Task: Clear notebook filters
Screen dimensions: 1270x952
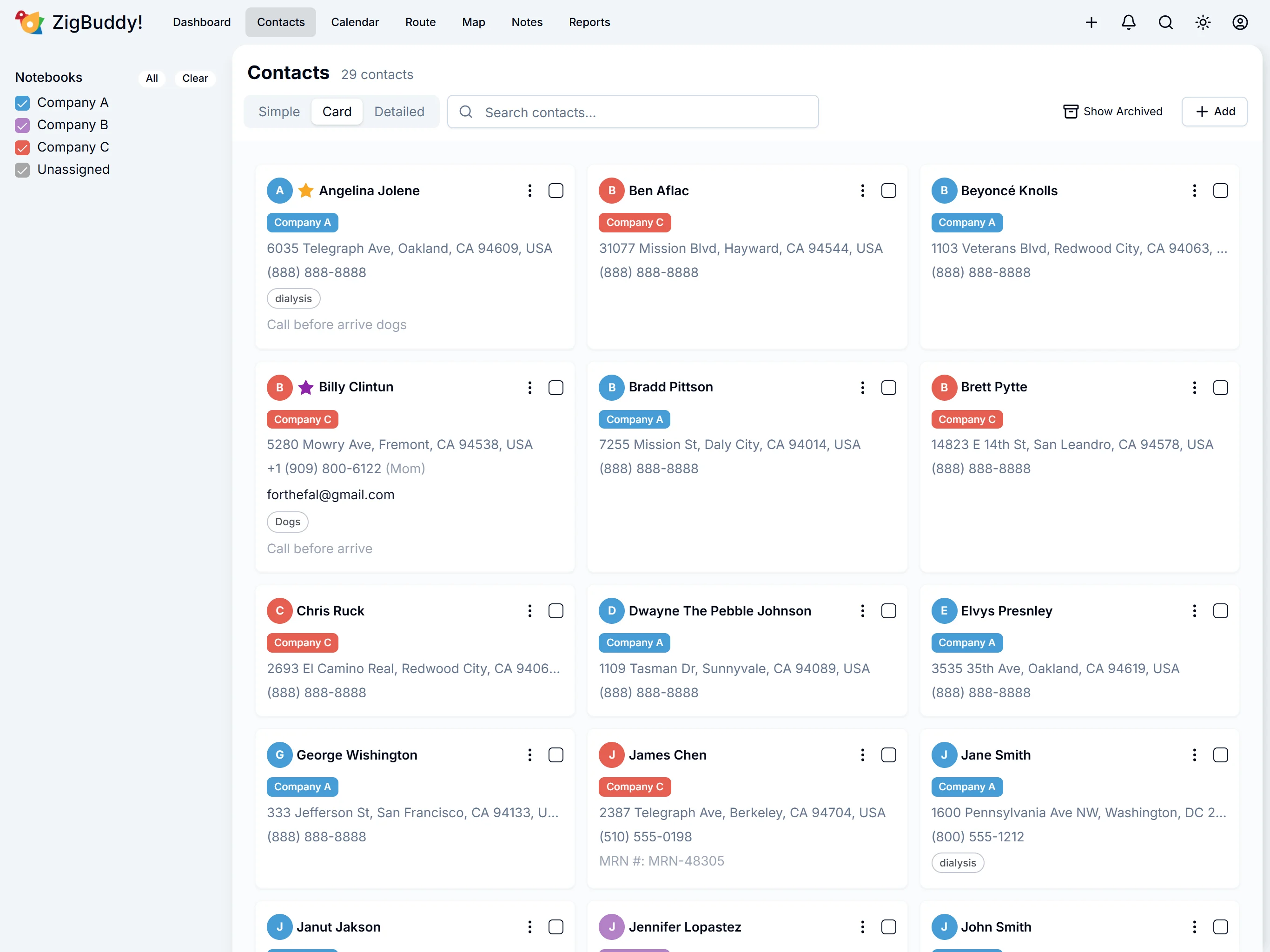Action: pyautogui.click(x=195, y=78)
